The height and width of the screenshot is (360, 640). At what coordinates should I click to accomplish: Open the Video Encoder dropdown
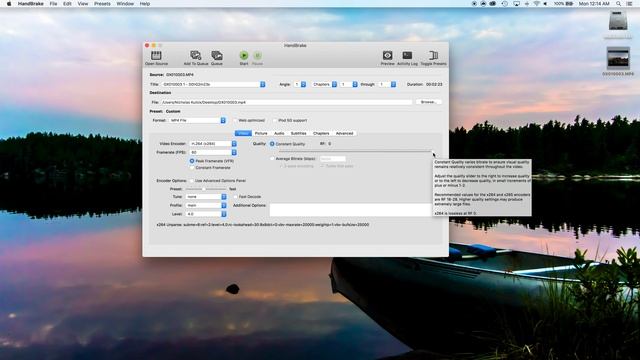click(x=213, y=144)
